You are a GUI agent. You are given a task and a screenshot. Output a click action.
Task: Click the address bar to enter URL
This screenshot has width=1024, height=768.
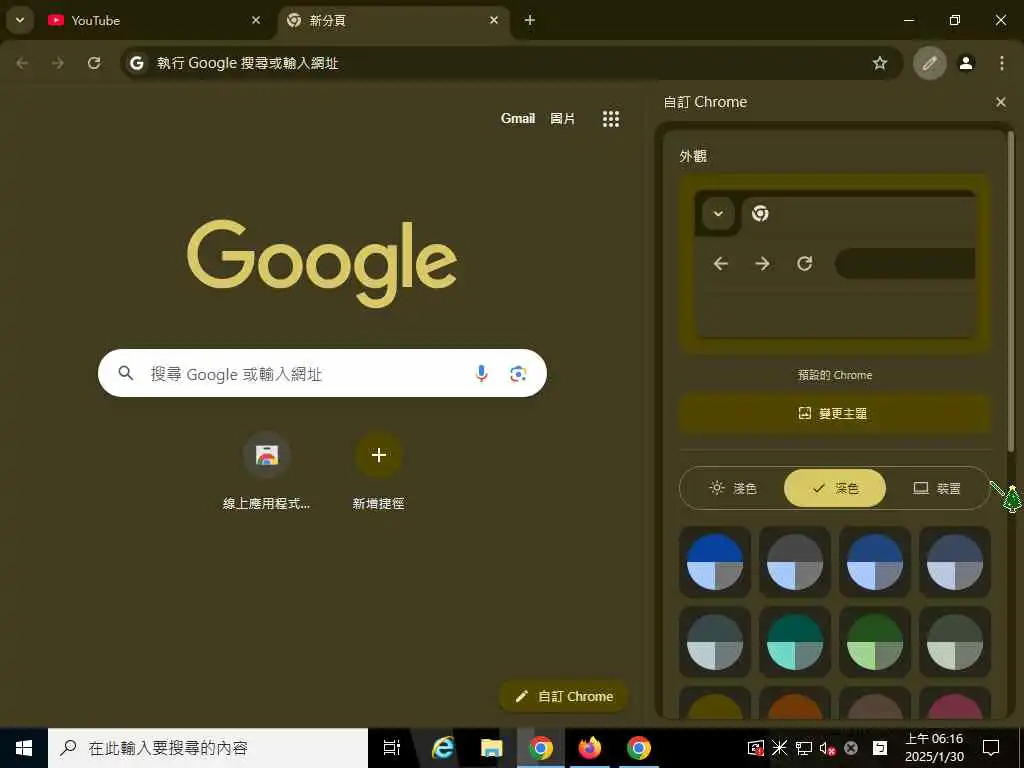tap(511, 63)
